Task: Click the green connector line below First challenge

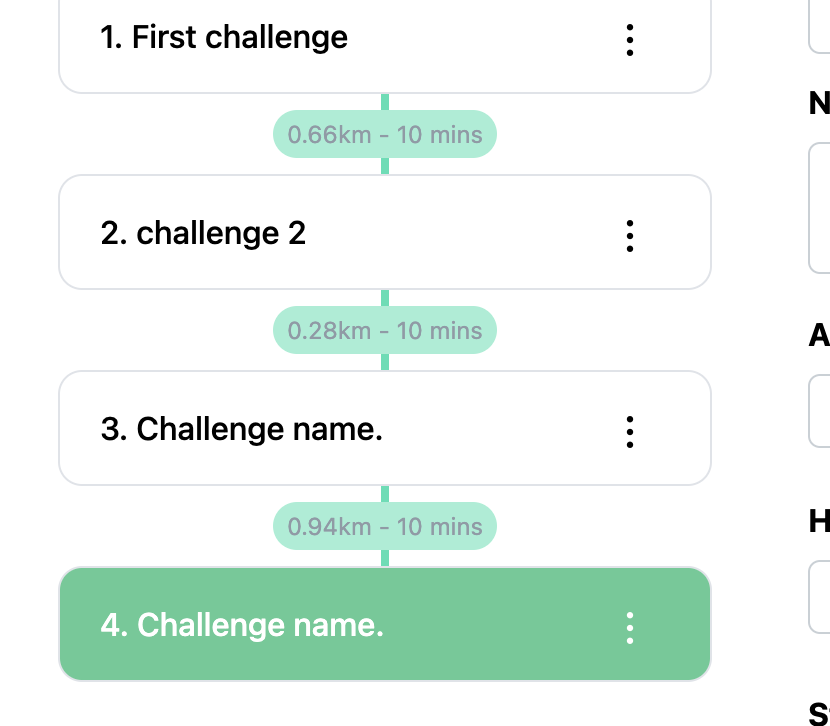Action: click(x=385, y=102)
